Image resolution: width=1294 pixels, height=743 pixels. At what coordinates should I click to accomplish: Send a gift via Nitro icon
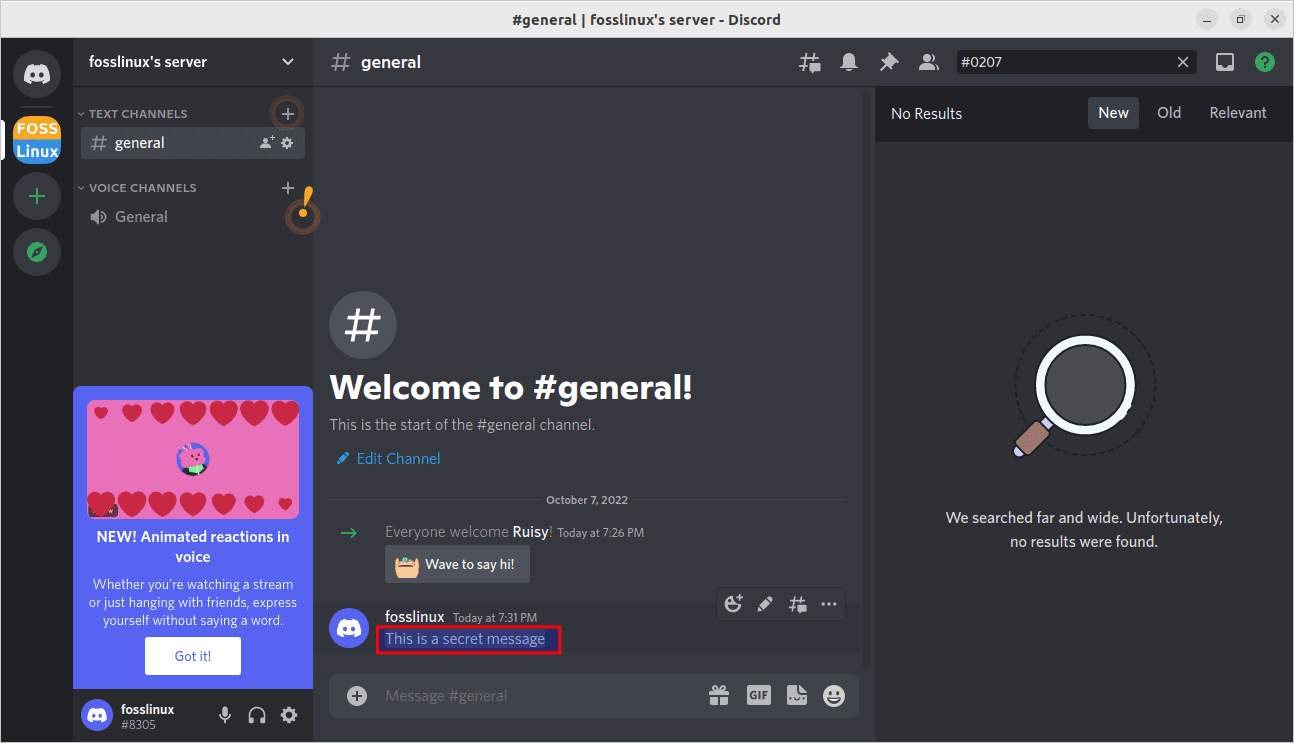pyautogui.click(x=719, y=695)
